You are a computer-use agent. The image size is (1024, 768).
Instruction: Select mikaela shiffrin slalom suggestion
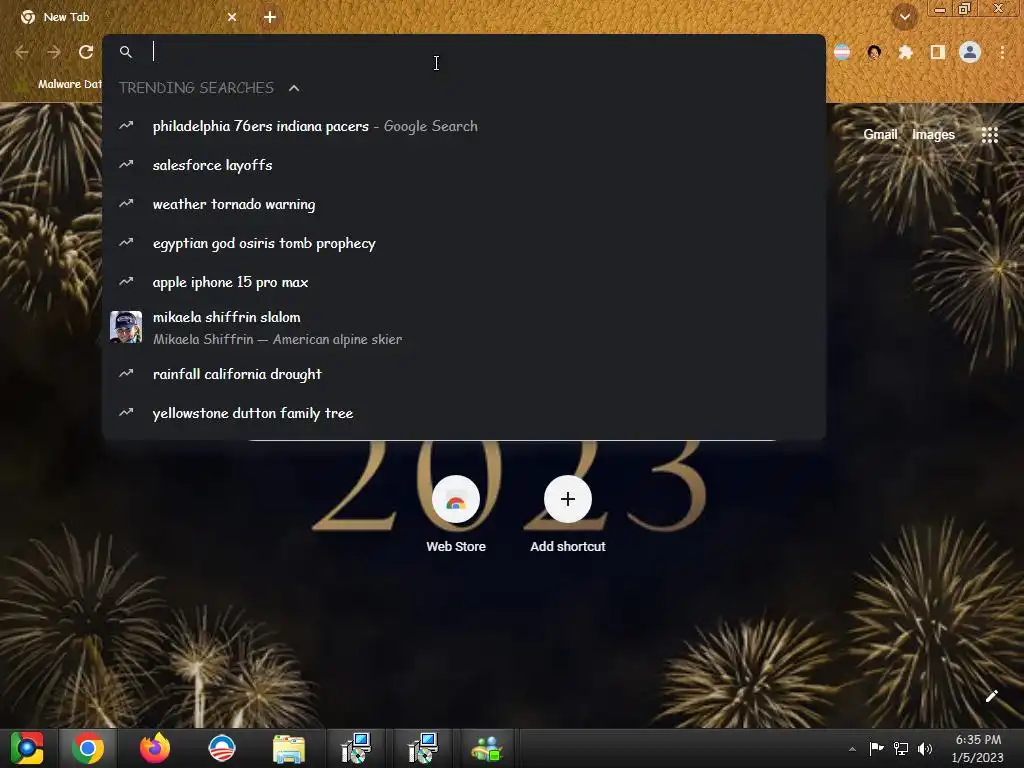click(x=464, y=327)
